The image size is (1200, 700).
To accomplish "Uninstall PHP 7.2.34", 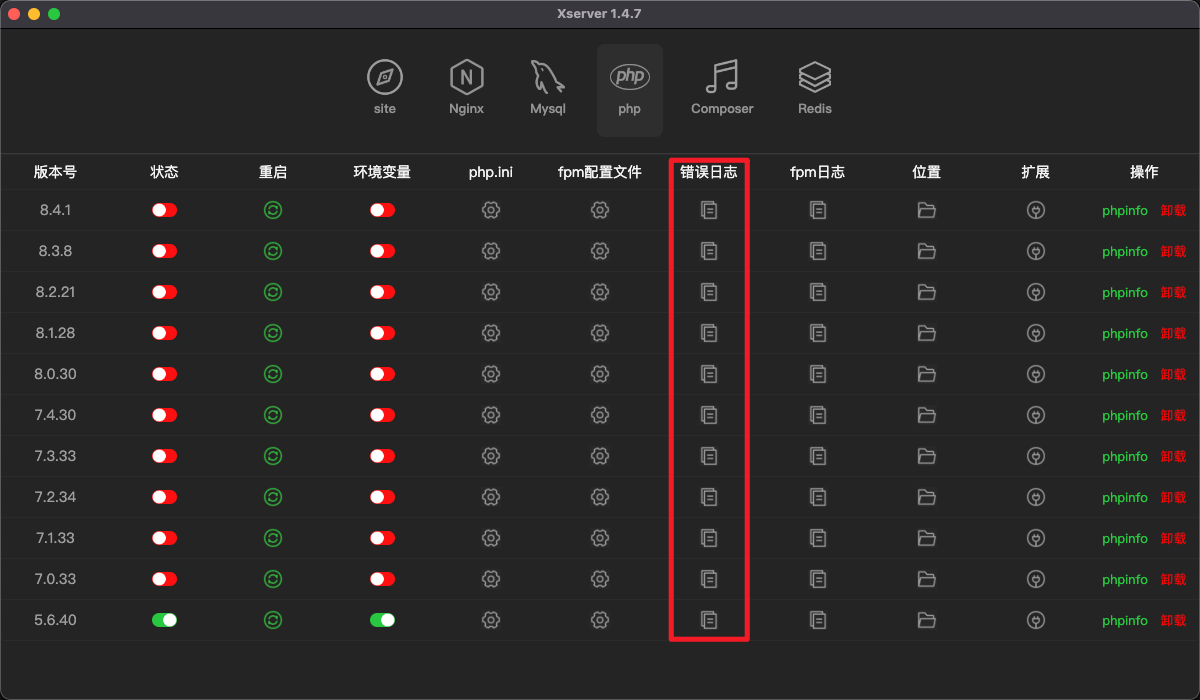I will 1173,497.
